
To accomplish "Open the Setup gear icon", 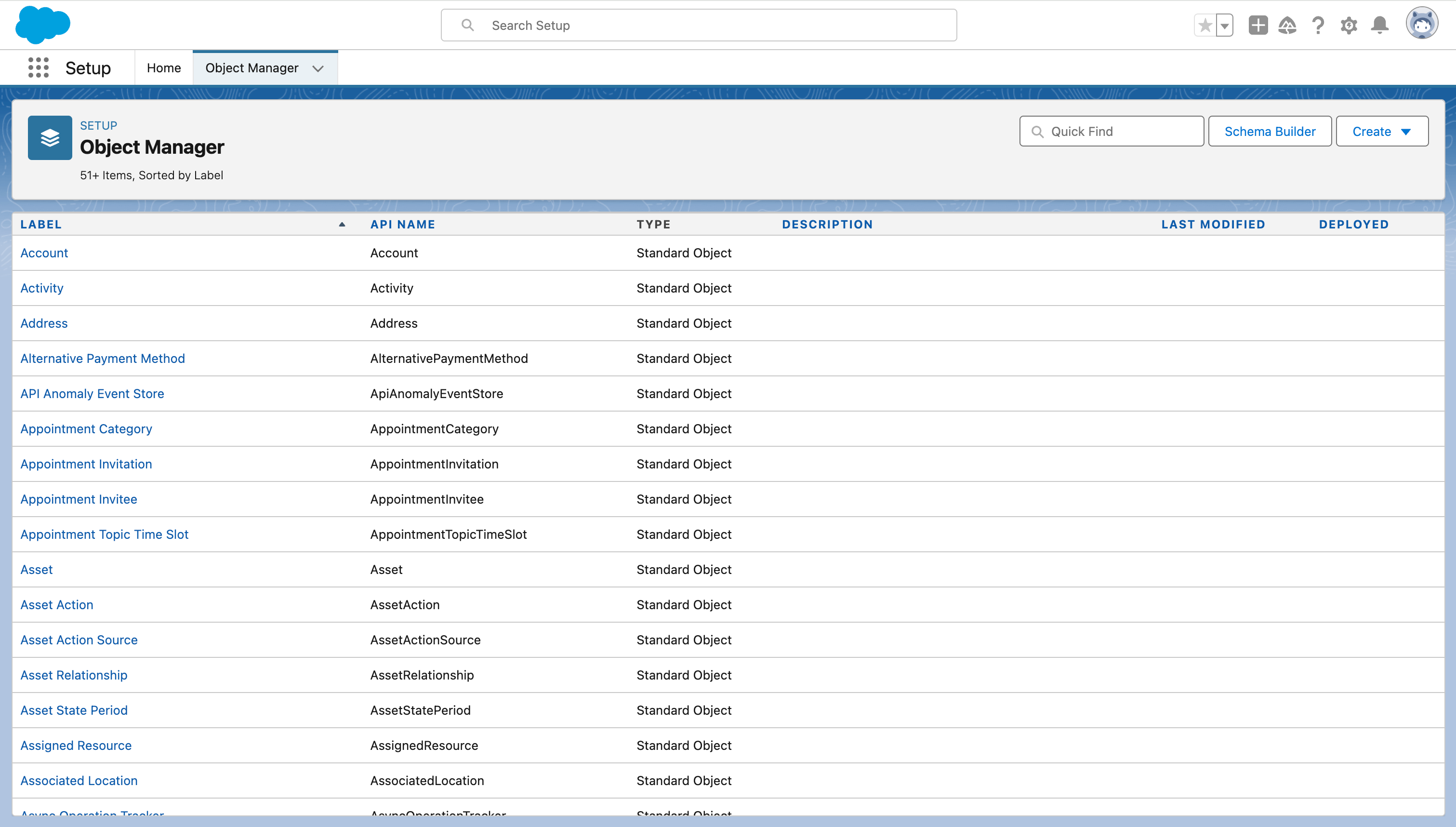I will coord(1349,26).
